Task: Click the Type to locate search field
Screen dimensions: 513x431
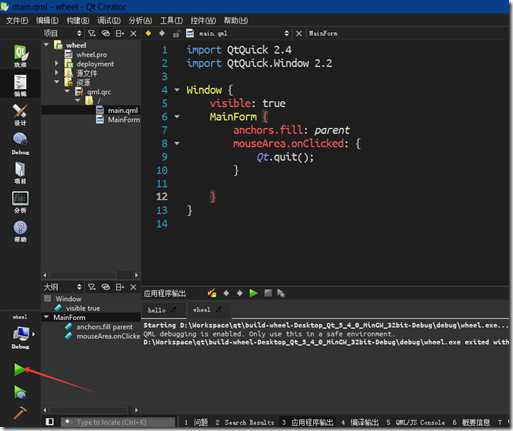Action: 117,422
